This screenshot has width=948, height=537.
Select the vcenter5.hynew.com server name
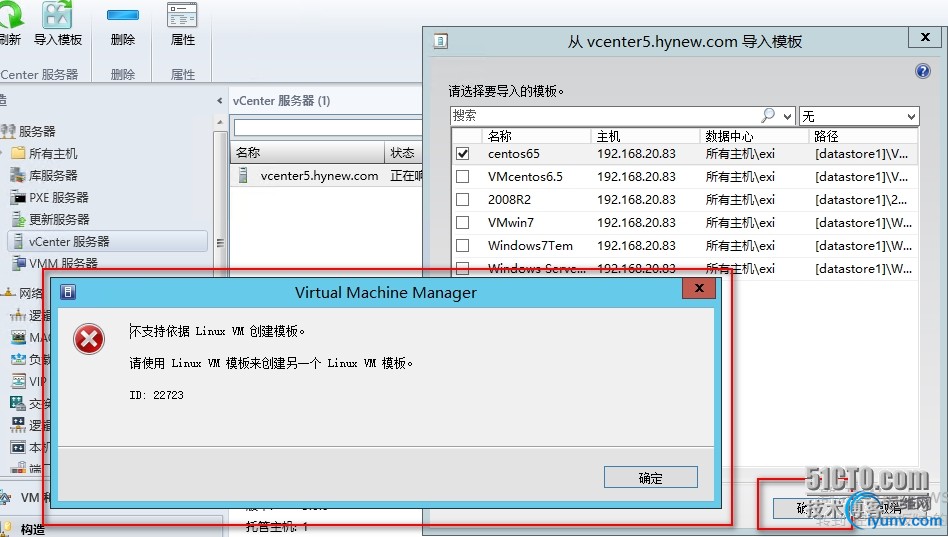tap(319, 176)
